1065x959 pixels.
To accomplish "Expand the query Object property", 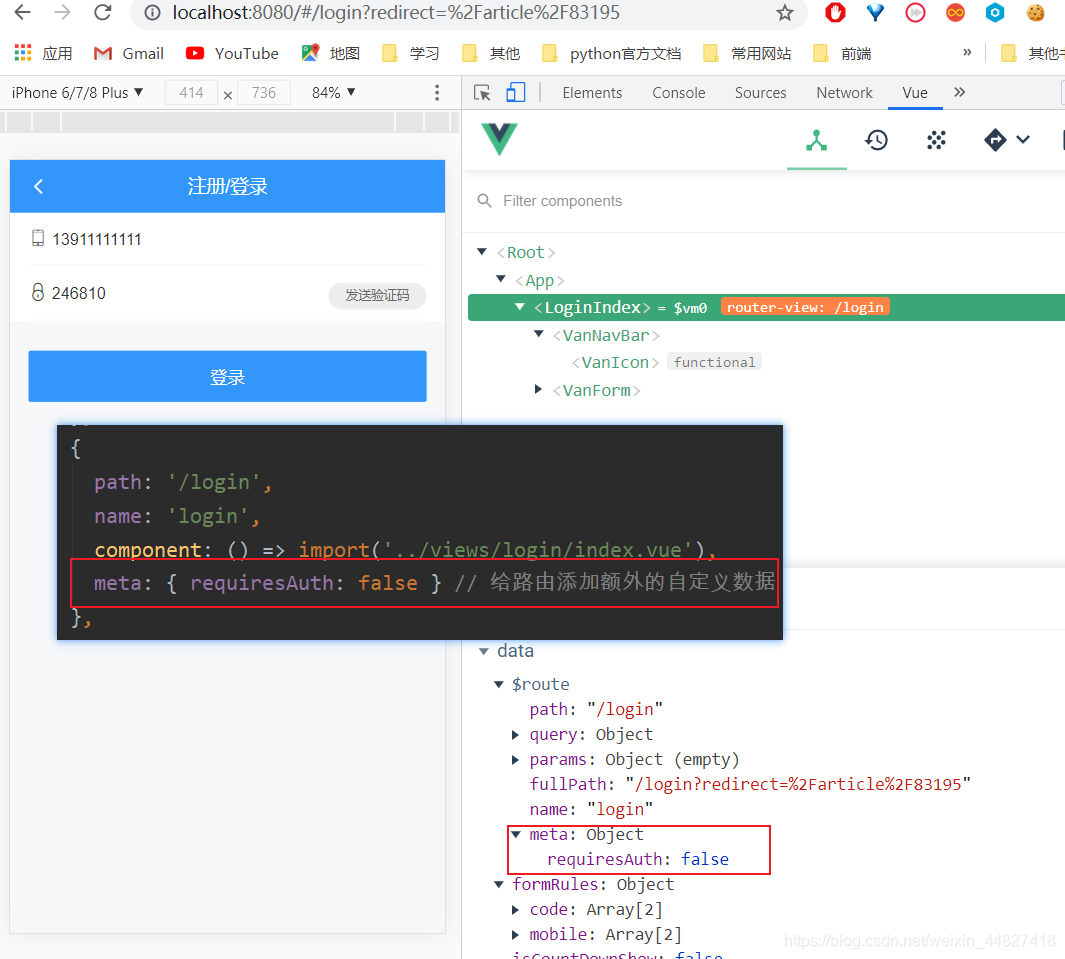I will (x=516, y=735).
